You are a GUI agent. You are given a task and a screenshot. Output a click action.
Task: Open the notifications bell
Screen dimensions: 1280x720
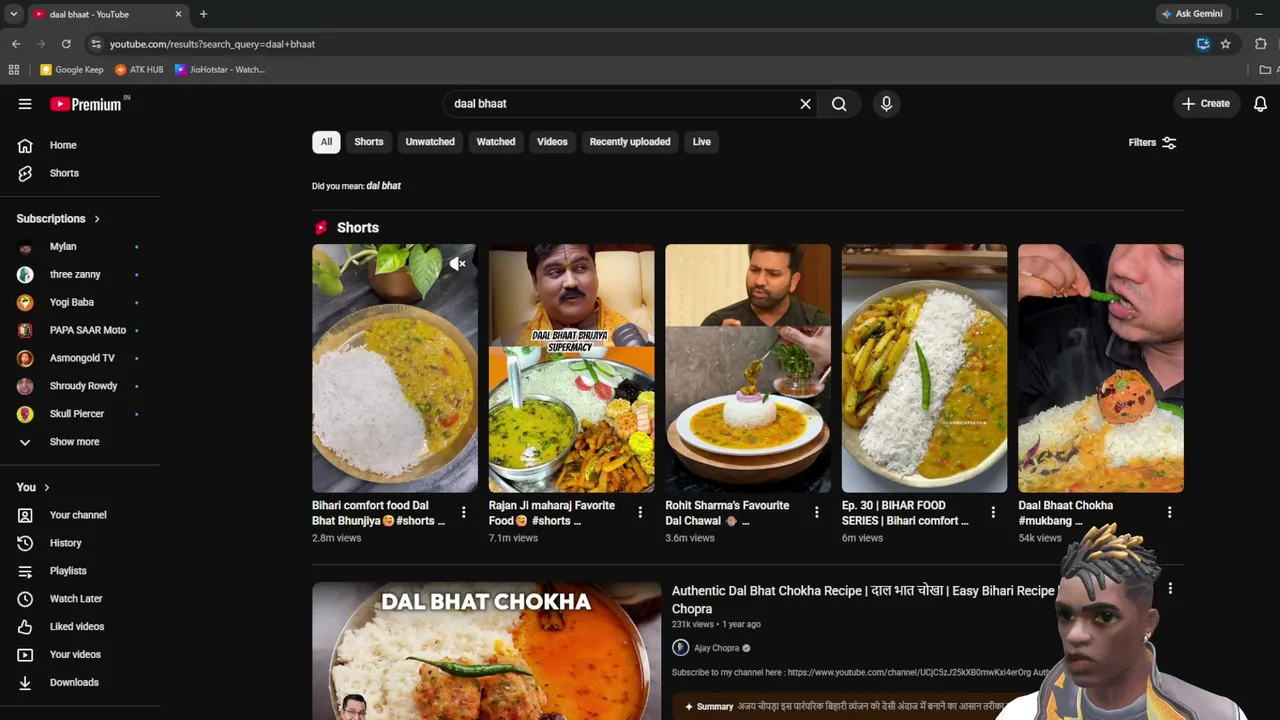(1260, 104)
